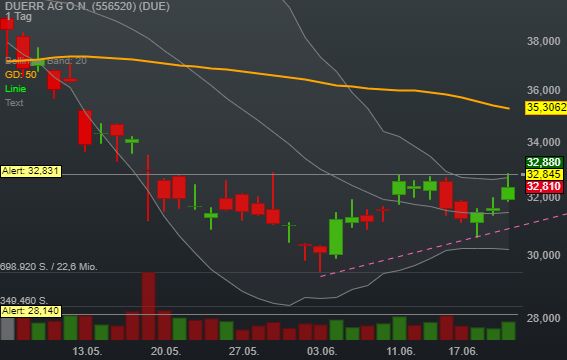Click the chart title DUERR AG O.N. (556520) (DUE)
The height and width of the screenshot is (360, 567).
87,6
